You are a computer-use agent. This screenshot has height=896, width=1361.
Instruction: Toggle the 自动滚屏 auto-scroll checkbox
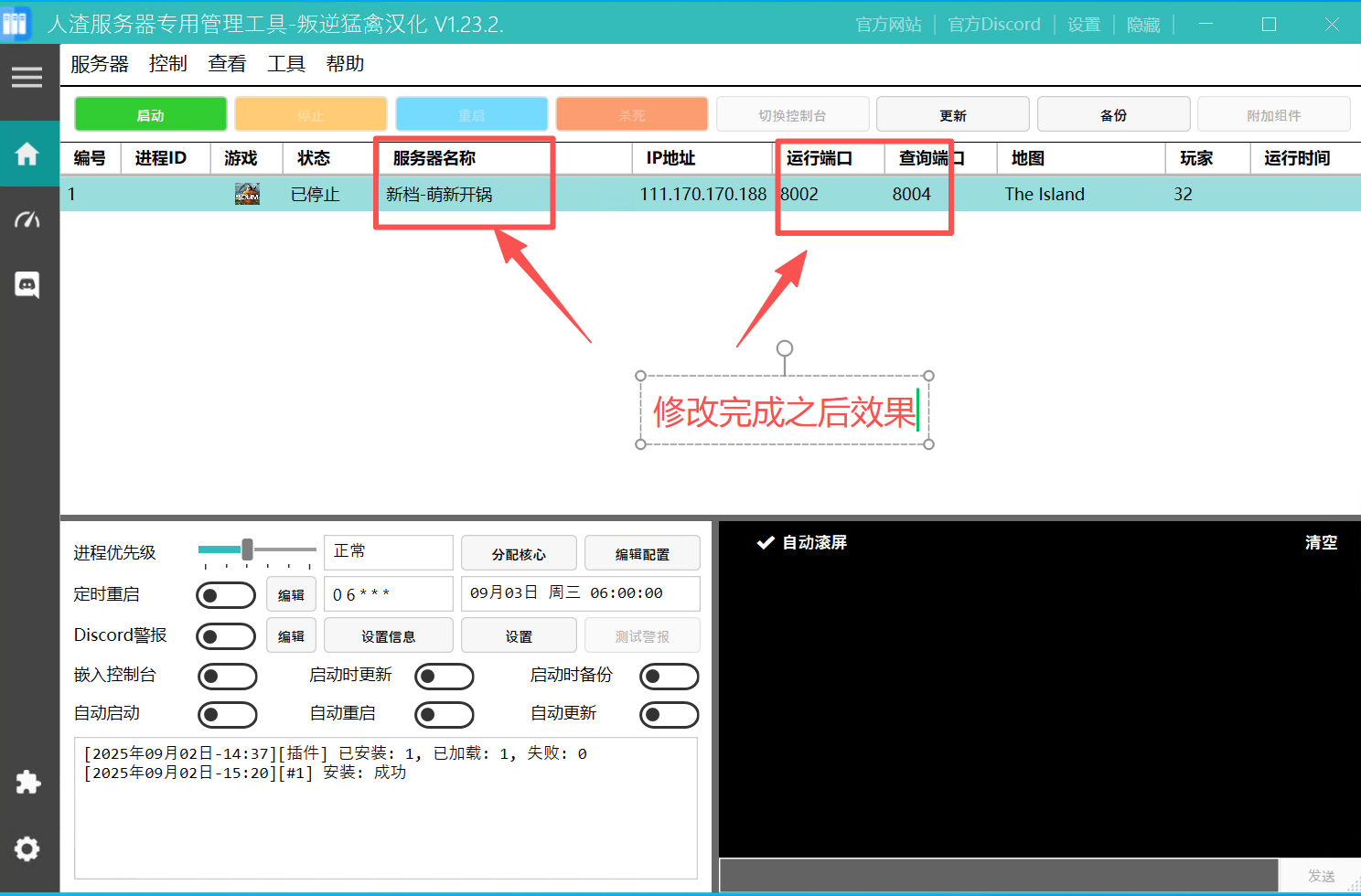click(x=766, y=541)
